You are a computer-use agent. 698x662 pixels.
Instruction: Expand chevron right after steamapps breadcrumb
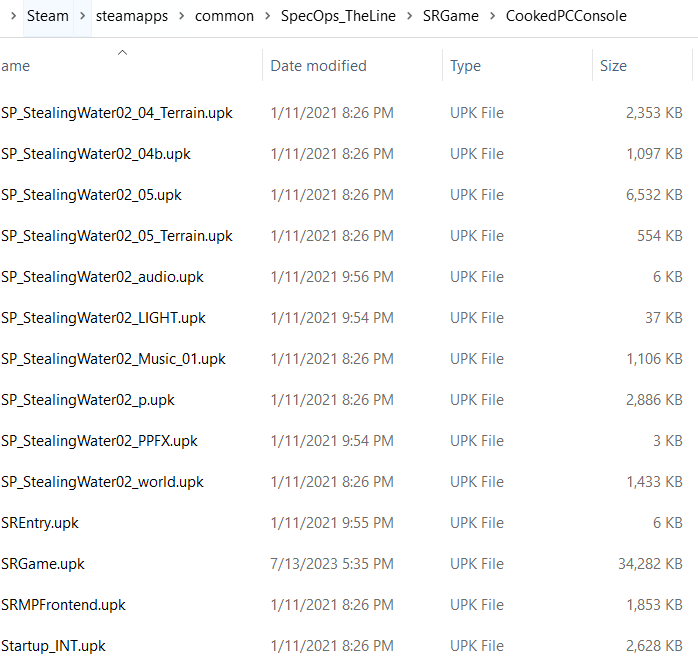[182, 16]
